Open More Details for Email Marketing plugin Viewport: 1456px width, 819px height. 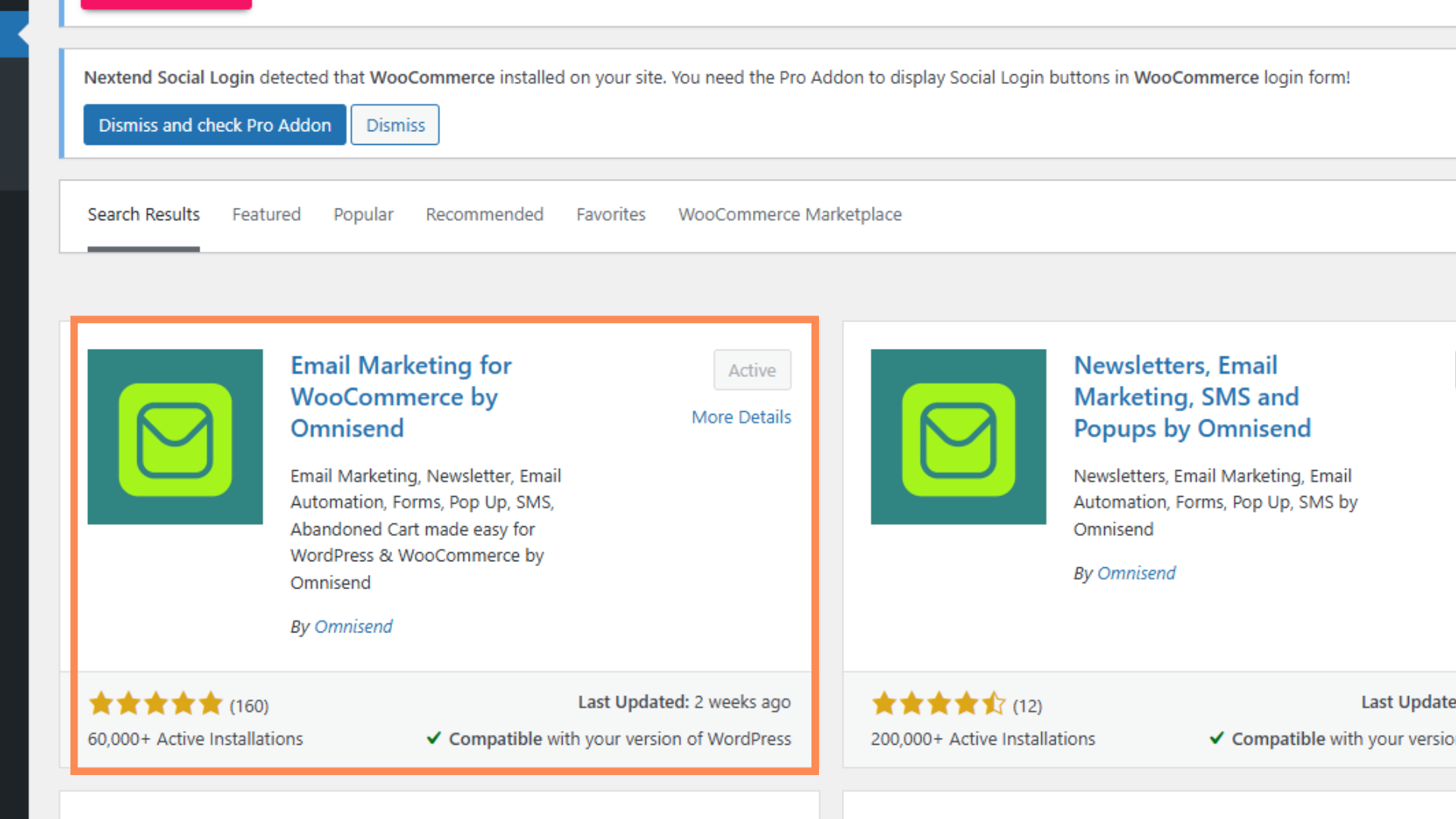click(x=741, y=417)
